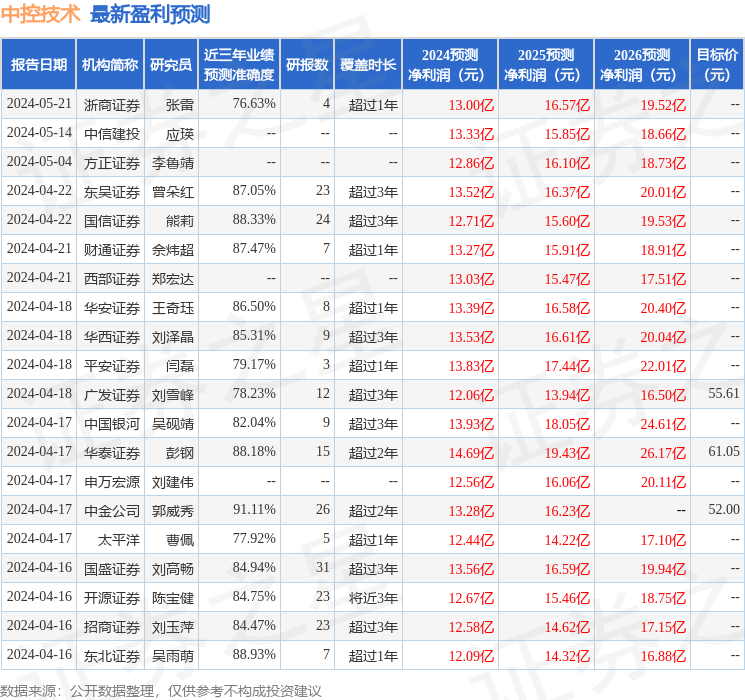Click the title text 最新盈利预测
This screenshot has width=745, height=700.
point(150,14)
